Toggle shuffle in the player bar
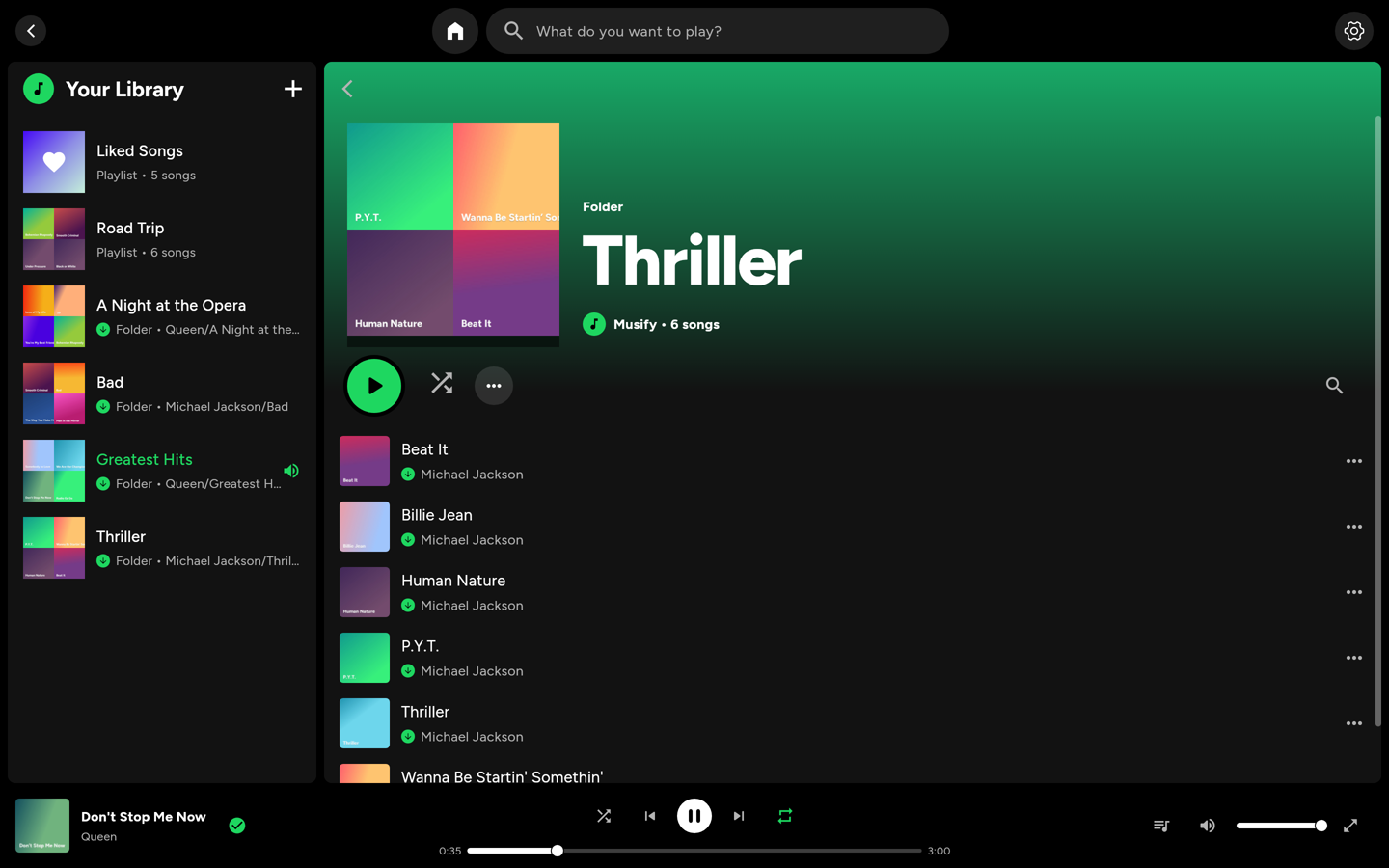This screenshot has width=1389, height=868. point(604,816)
